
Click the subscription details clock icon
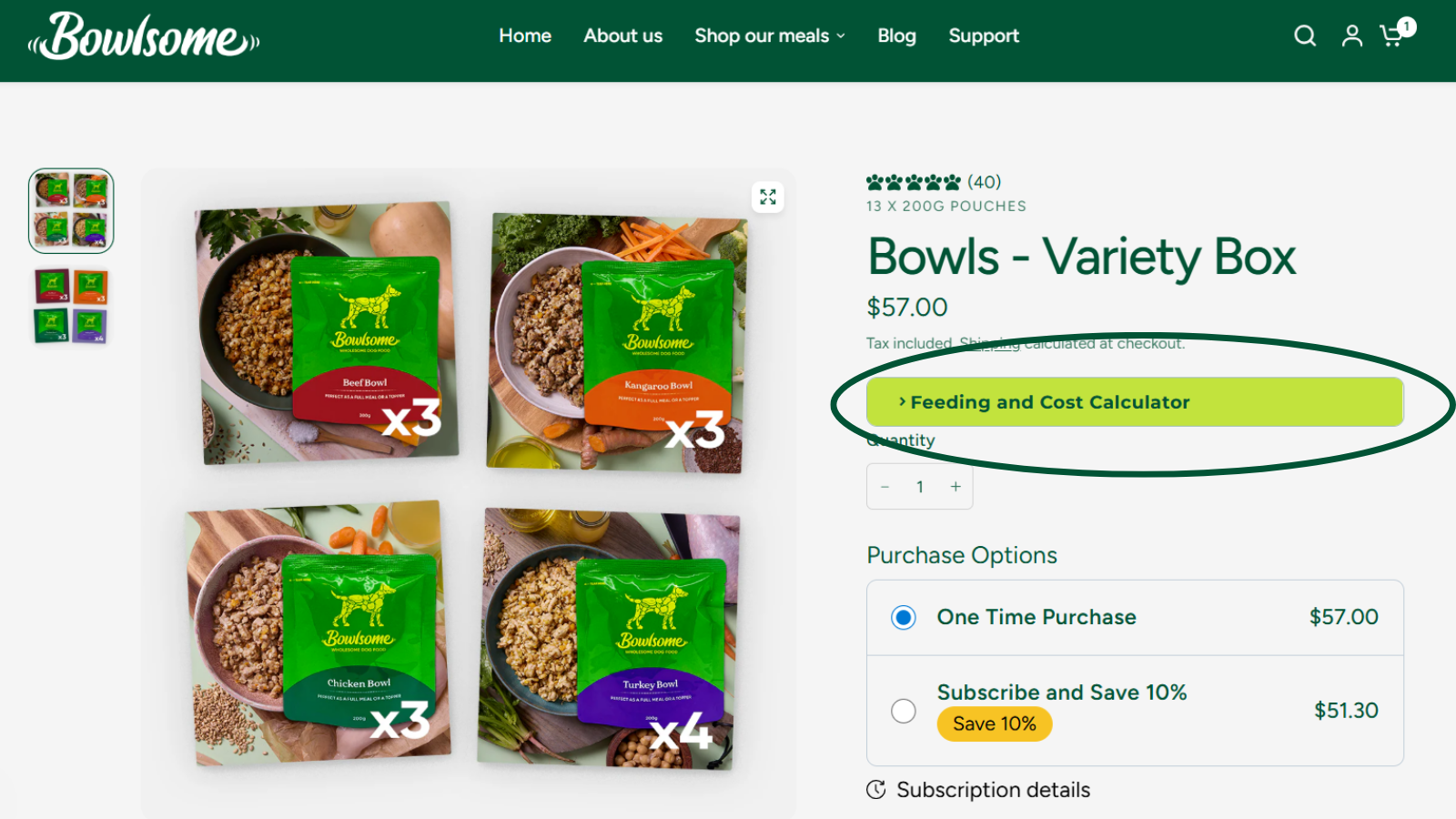click(x=876, y=790)
